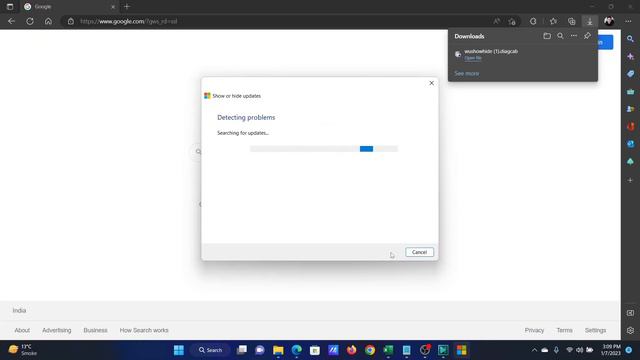Open Edge sidebar Search
Image resolution: width=640 pixels, height=360 pixels.
click(x=631, y=39)
